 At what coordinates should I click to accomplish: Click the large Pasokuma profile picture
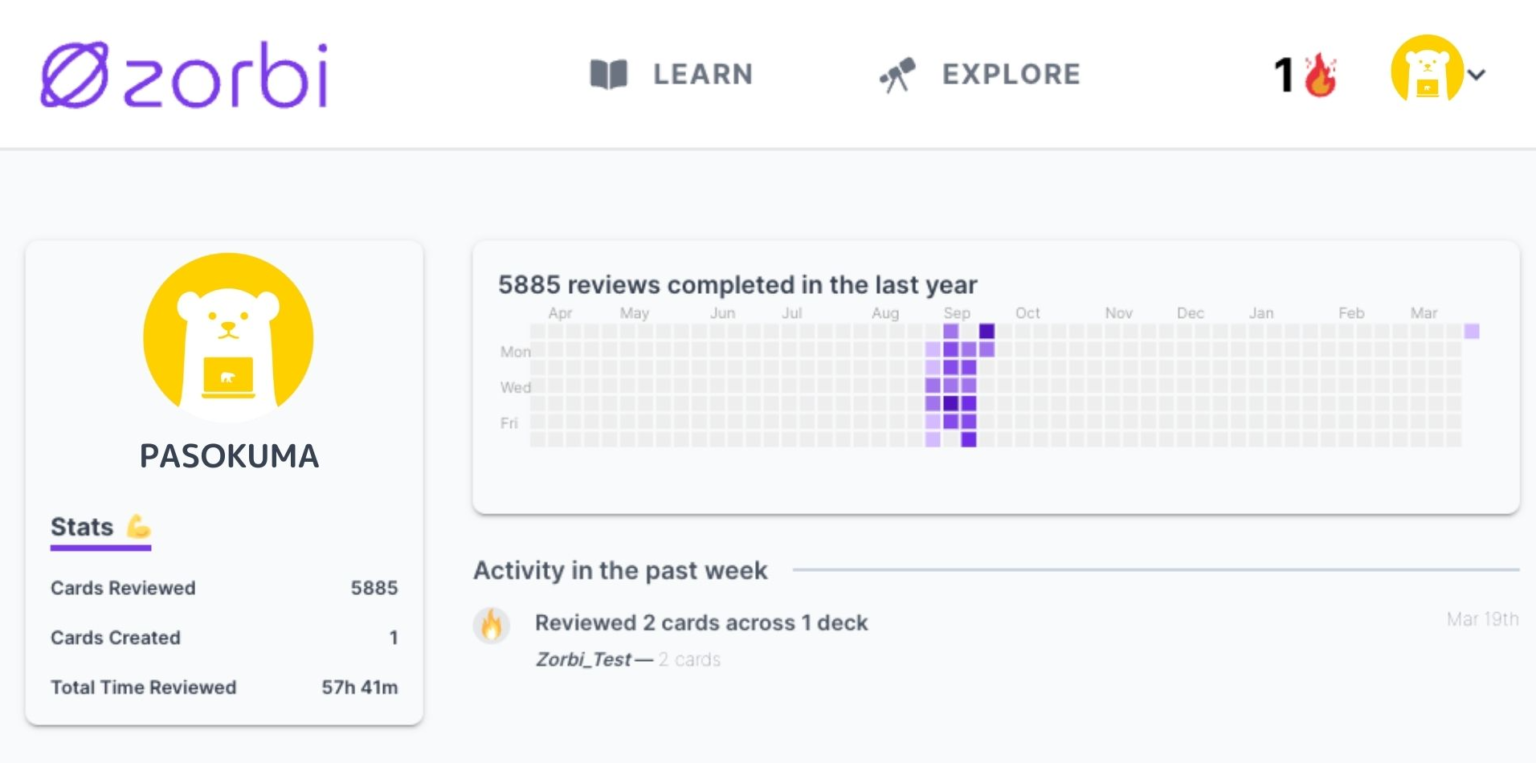click(228, 338)
